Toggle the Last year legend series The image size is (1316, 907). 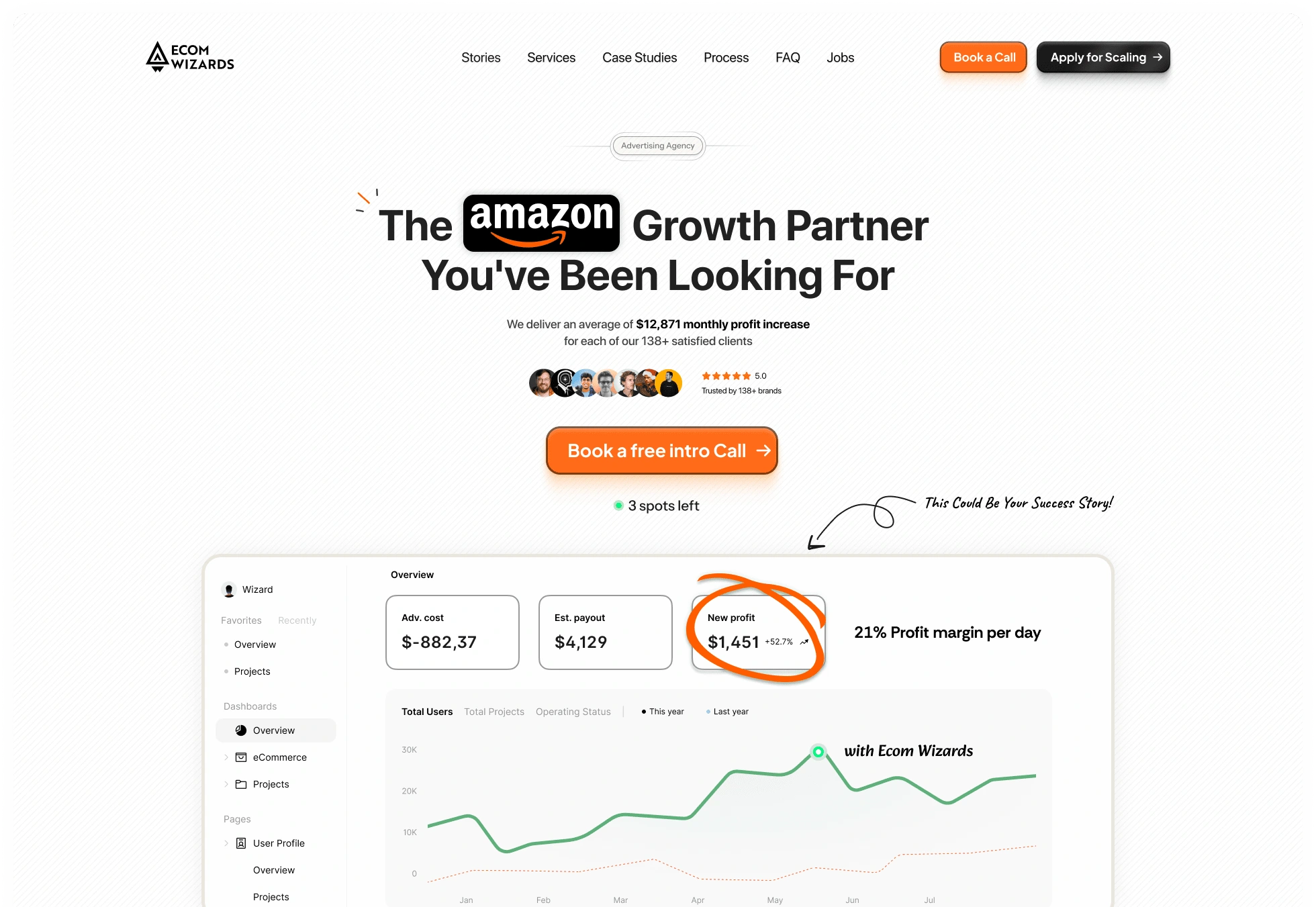727,712
